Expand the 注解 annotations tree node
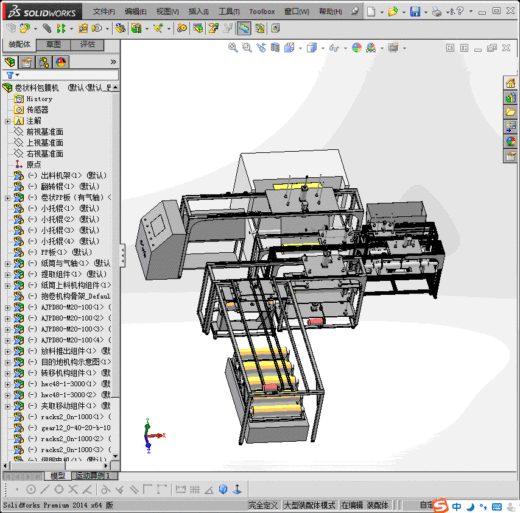The height and width of the screenshot is (513, 520). [7, 121]
